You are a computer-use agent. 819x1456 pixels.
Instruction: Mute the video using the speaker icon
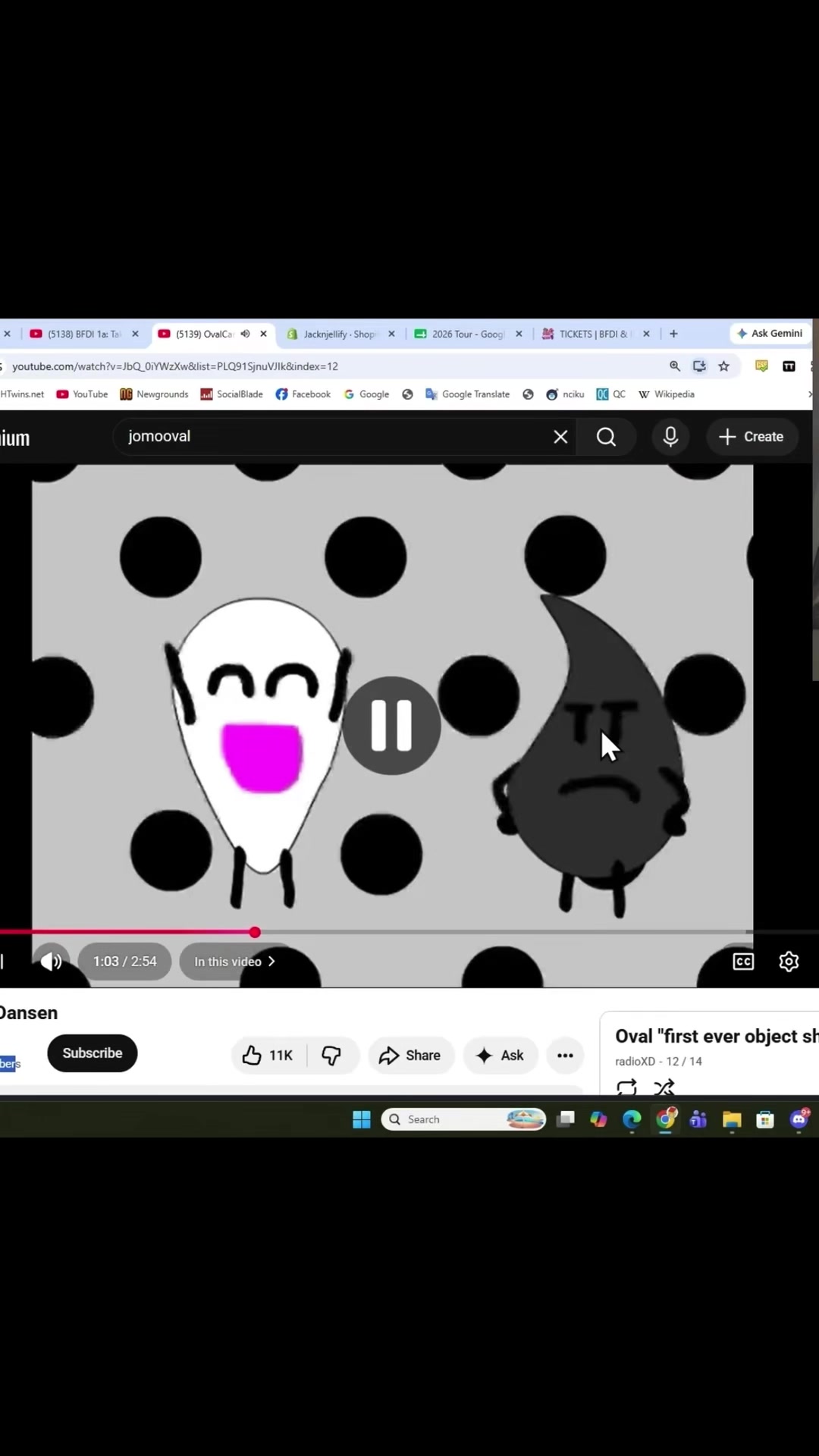[51, 962]
